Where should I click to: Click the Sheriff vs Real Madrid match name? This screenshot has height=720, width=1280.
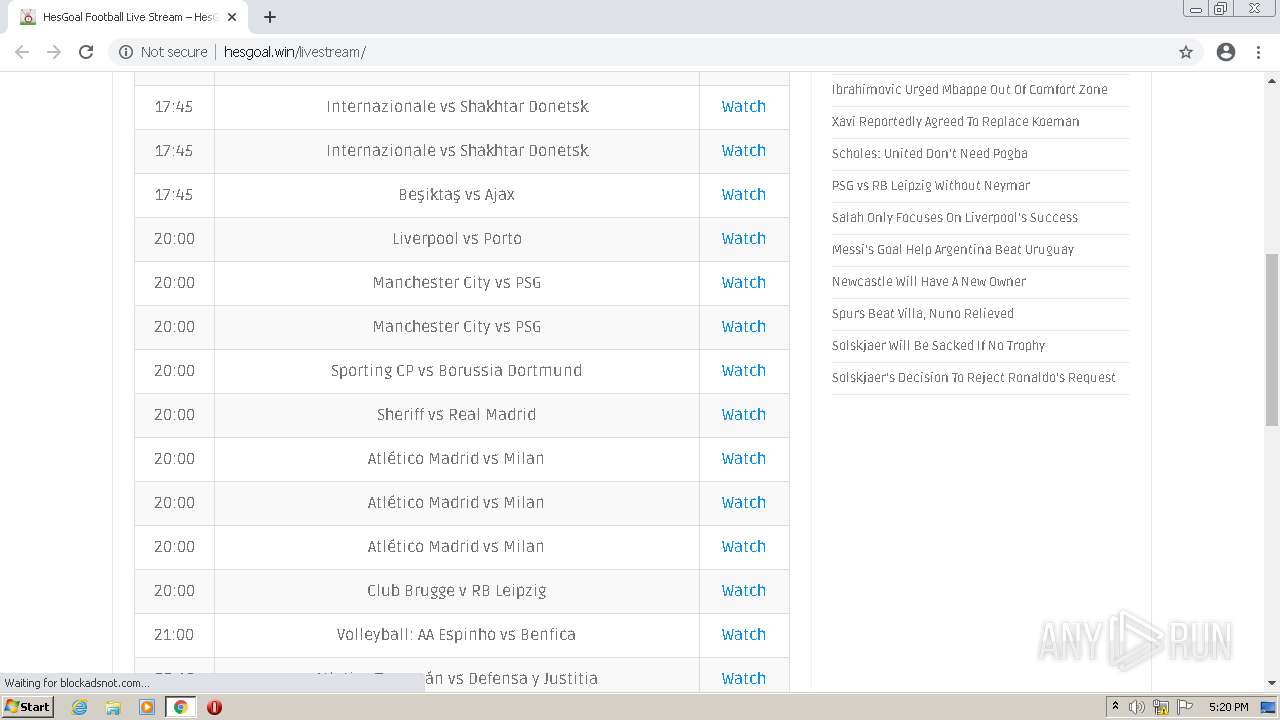pos(456,415)
